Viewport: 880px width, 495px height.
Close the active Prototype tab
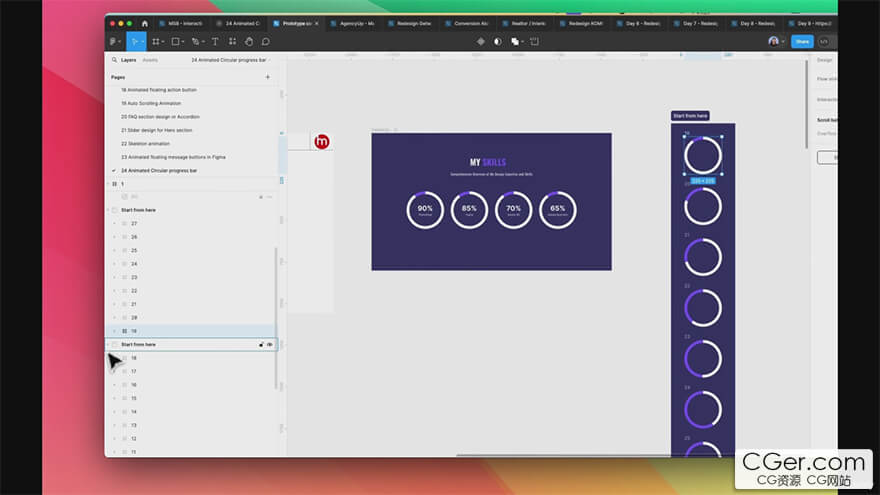317,24
